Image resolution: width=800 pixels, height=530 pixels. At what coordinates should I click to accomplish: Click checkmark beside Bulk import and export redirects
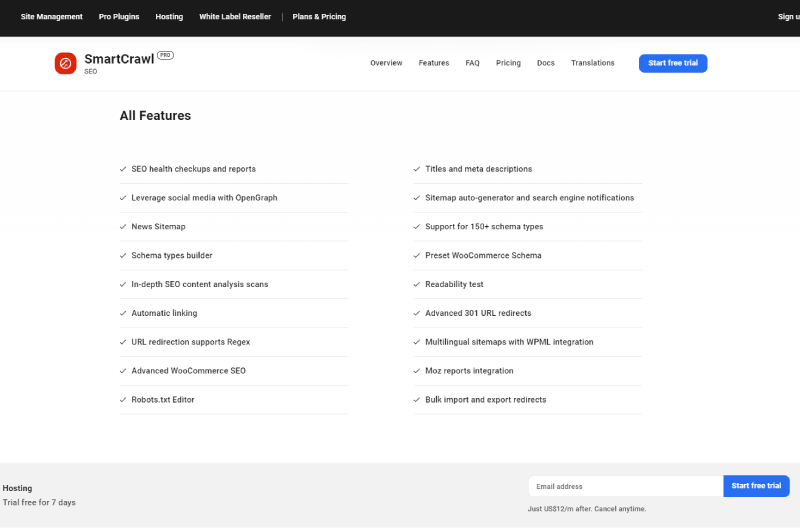[417, 400]
